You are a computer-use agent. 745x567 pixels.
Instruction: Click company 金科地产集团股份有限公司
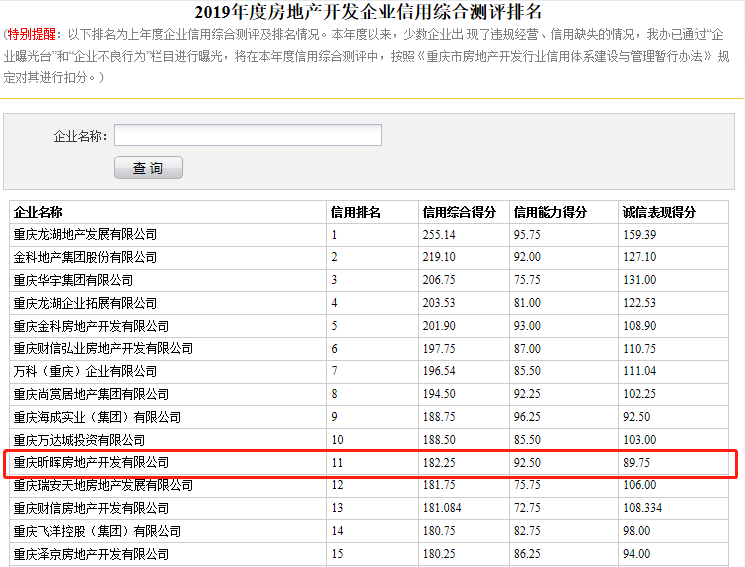pyautogui.click(x=85, y=257)
